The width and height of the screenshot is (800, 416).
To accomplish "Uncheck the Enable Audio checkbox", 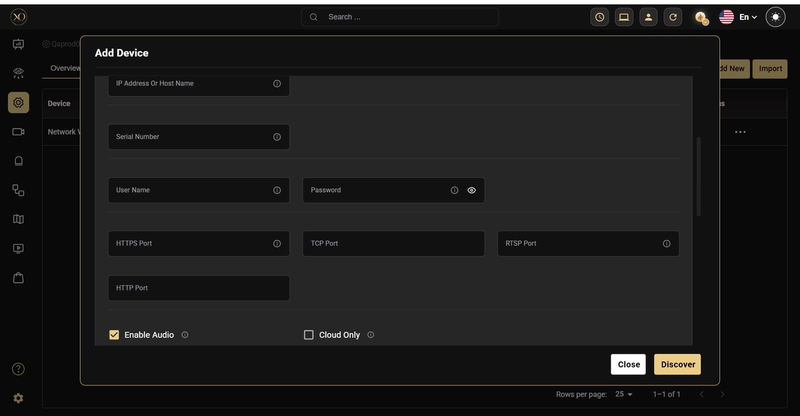I will 114,335.
